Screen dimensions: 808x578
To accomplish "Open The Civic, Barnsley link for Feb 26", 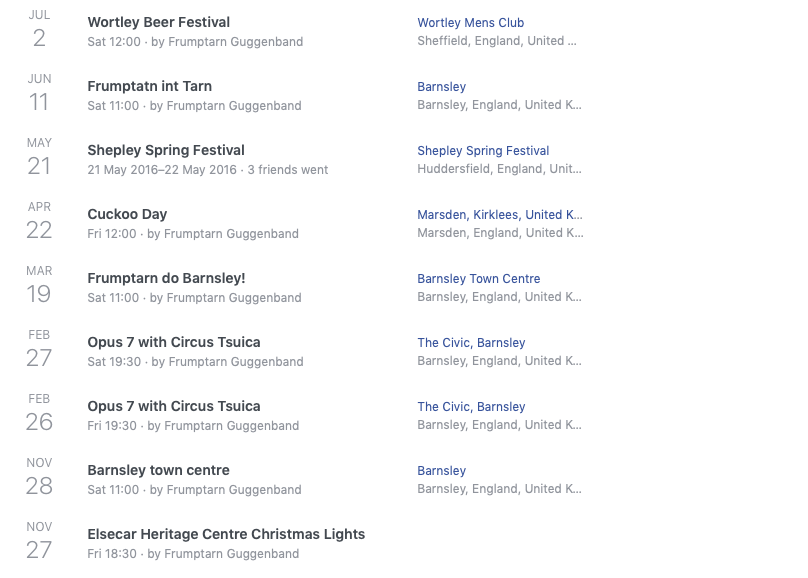I will point(472,406).
